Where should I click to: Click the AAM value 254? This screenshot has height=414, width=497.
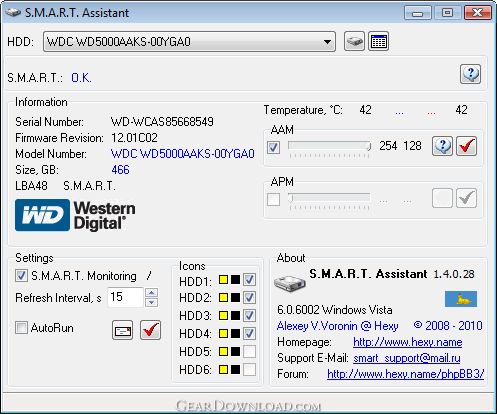pos(388,146)
